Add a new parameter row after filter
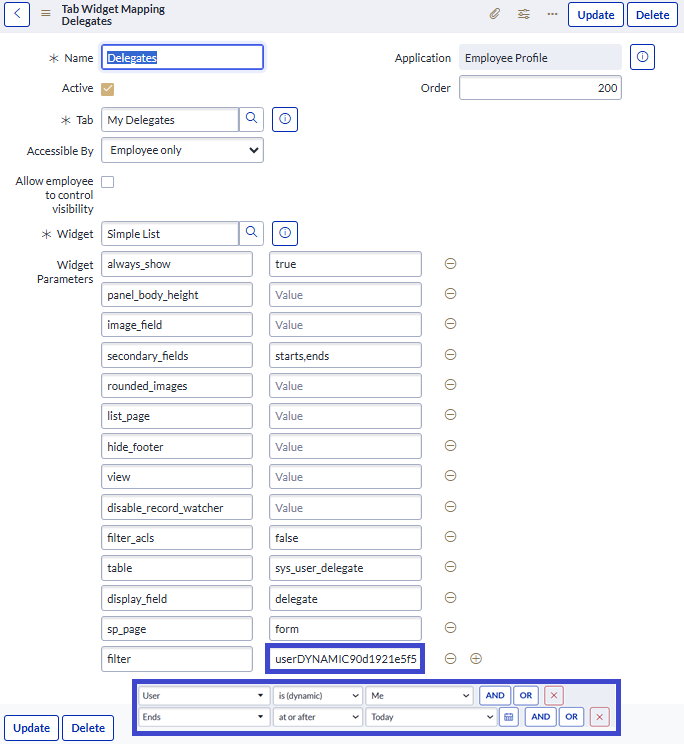 (x=476, y=658)
